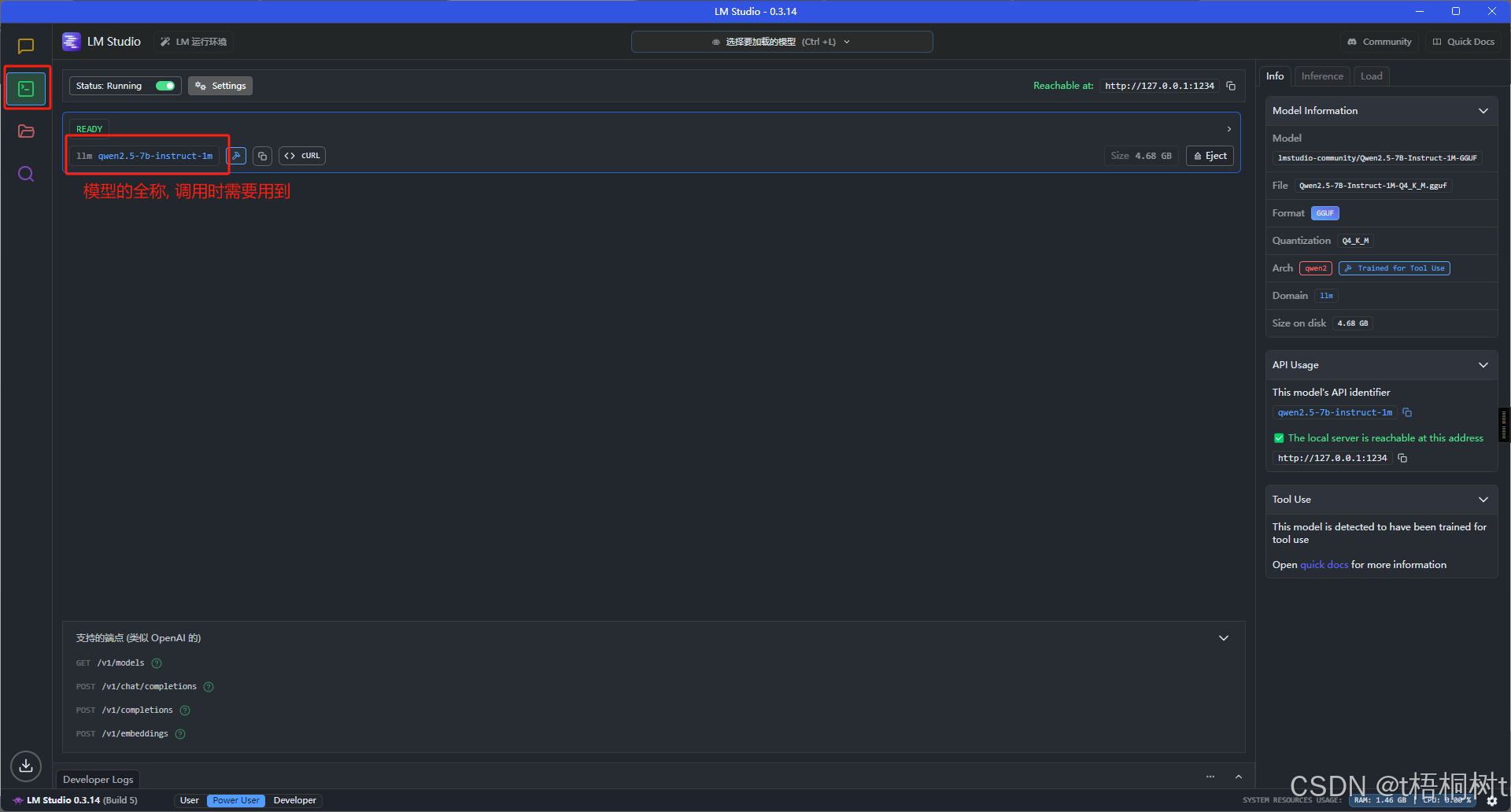Open the Developer server section icon
This screenshot has height=812, width=1511.
[x=26, y=88]
